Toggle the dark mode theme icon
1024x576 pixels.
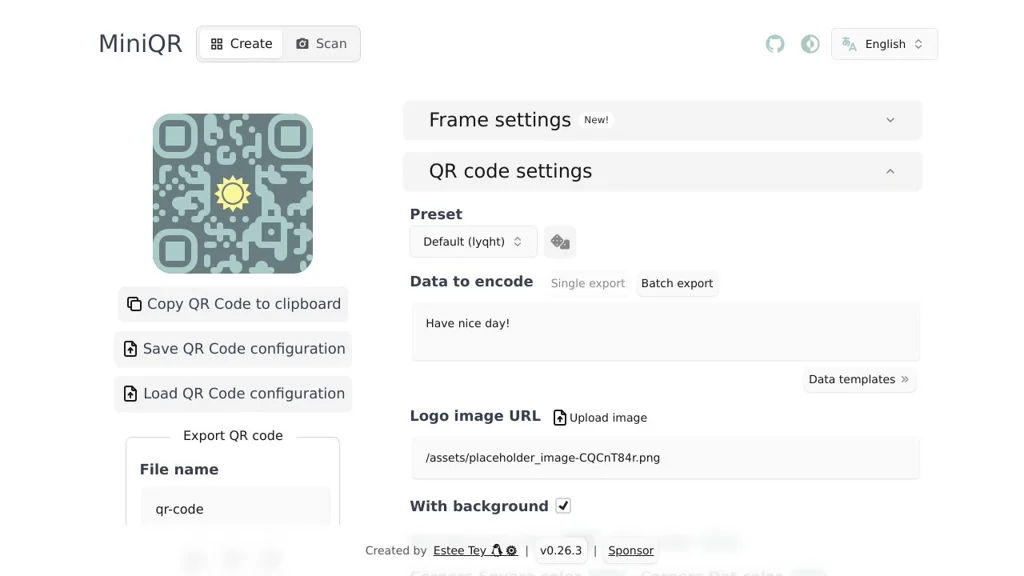(810, 44)
